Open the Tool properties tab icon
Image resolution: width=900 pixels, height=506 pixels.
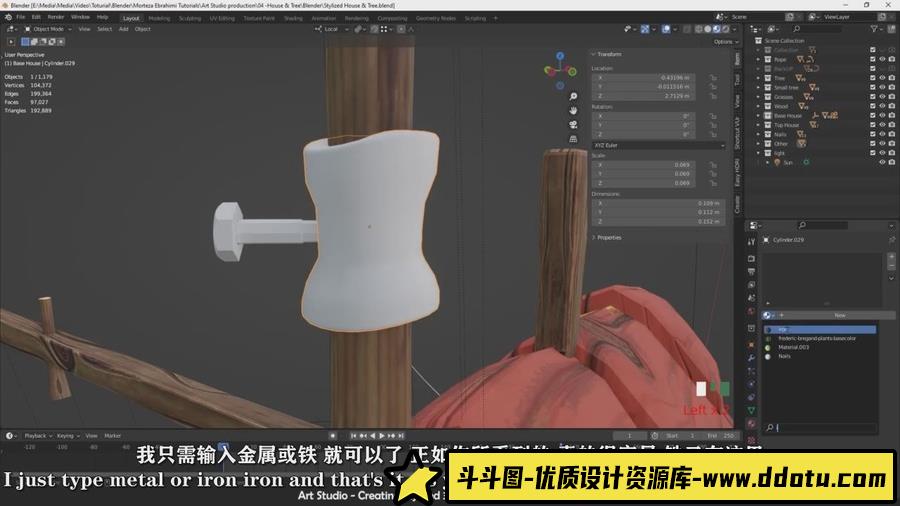751,242
